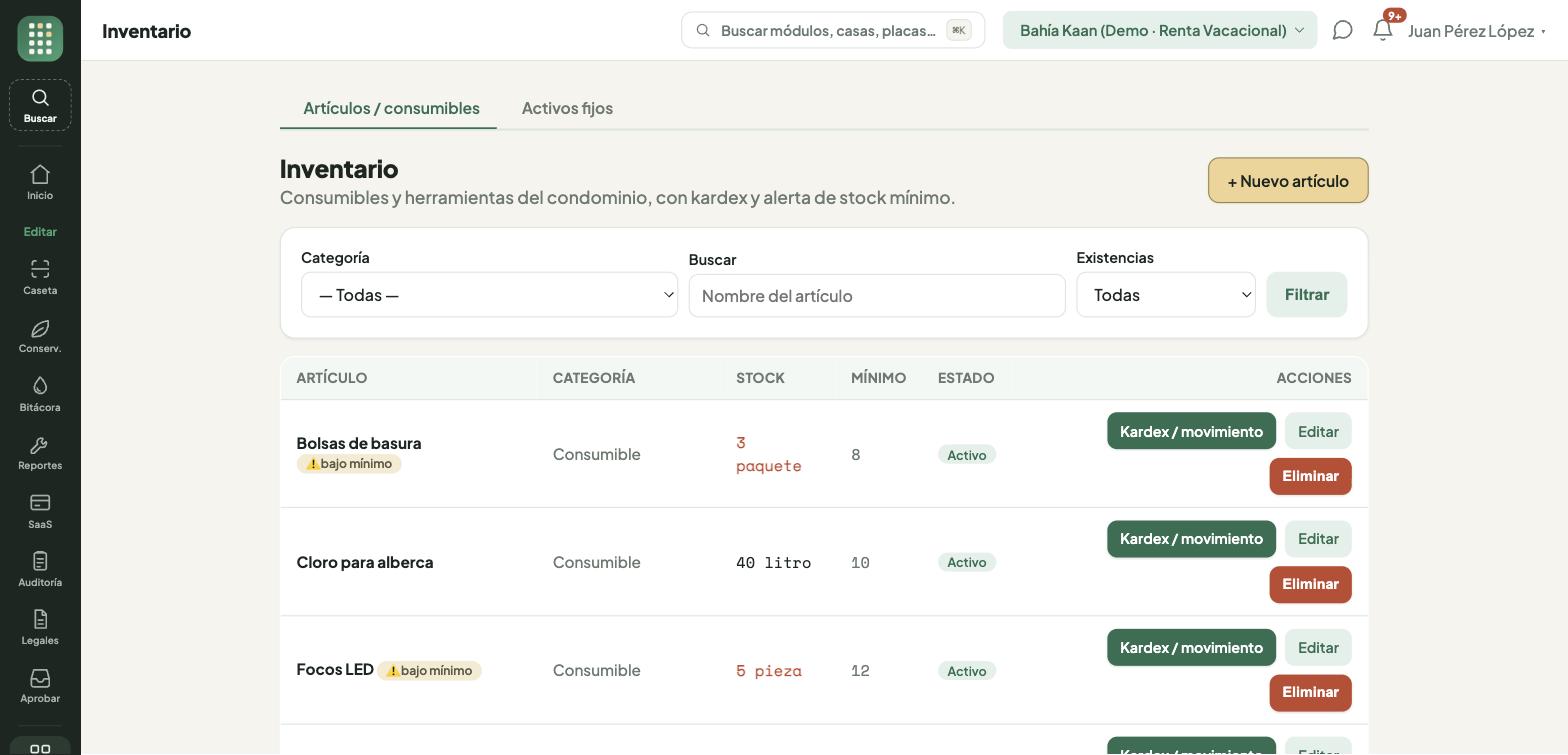Click the '3 paquete' stock value
1568x755 pixels.
pyautogui.click(x=769, y=454)
